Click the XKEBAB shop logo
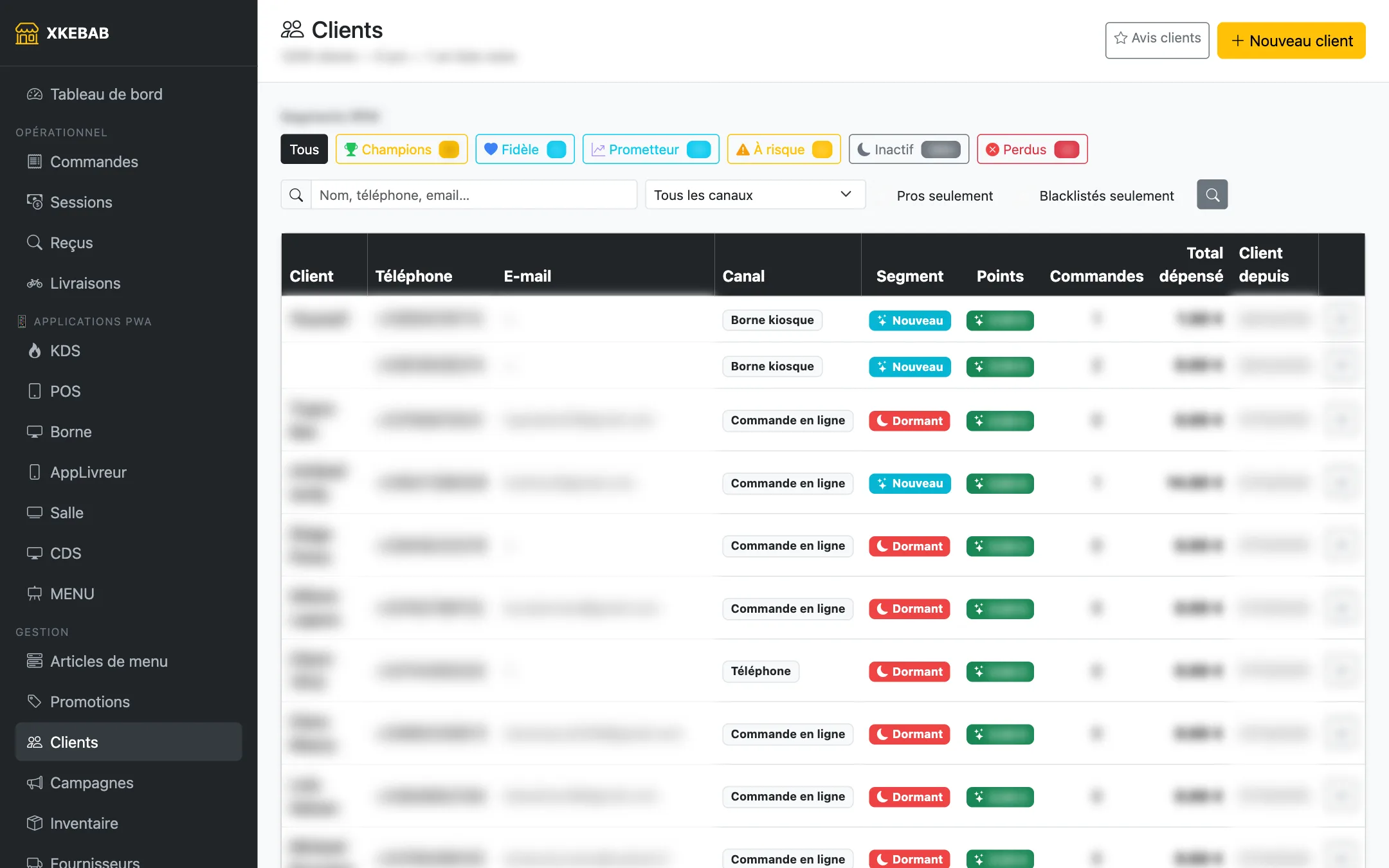The height and width of the screenshot is (868, 1389). tap(27, 33)
